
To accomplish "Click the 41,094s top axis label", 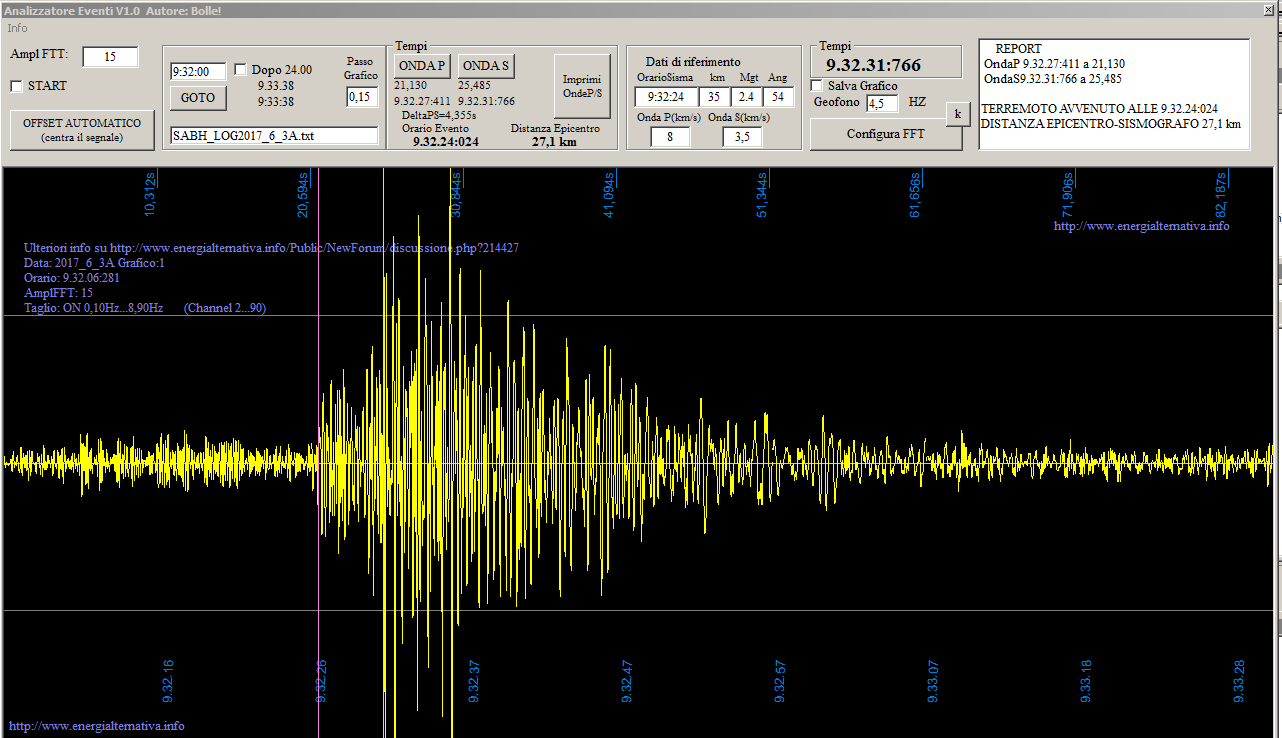I will [x=608, y=194].
